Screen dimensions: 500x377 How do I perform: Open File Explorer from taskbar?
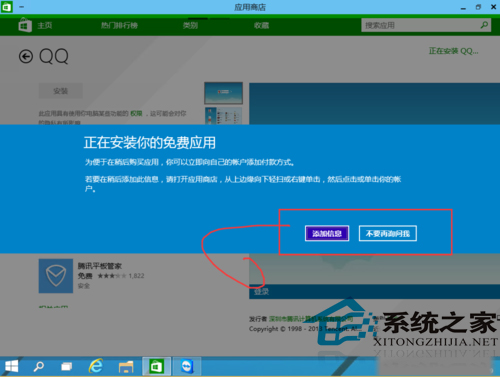(x=126, y=367)
